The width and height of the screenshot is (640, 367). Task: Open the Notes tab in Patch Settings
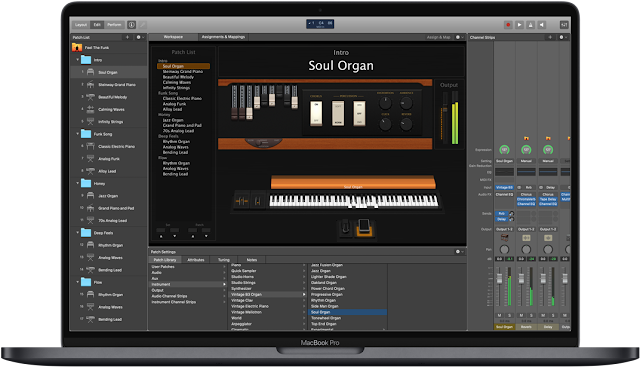coord(252,260)
